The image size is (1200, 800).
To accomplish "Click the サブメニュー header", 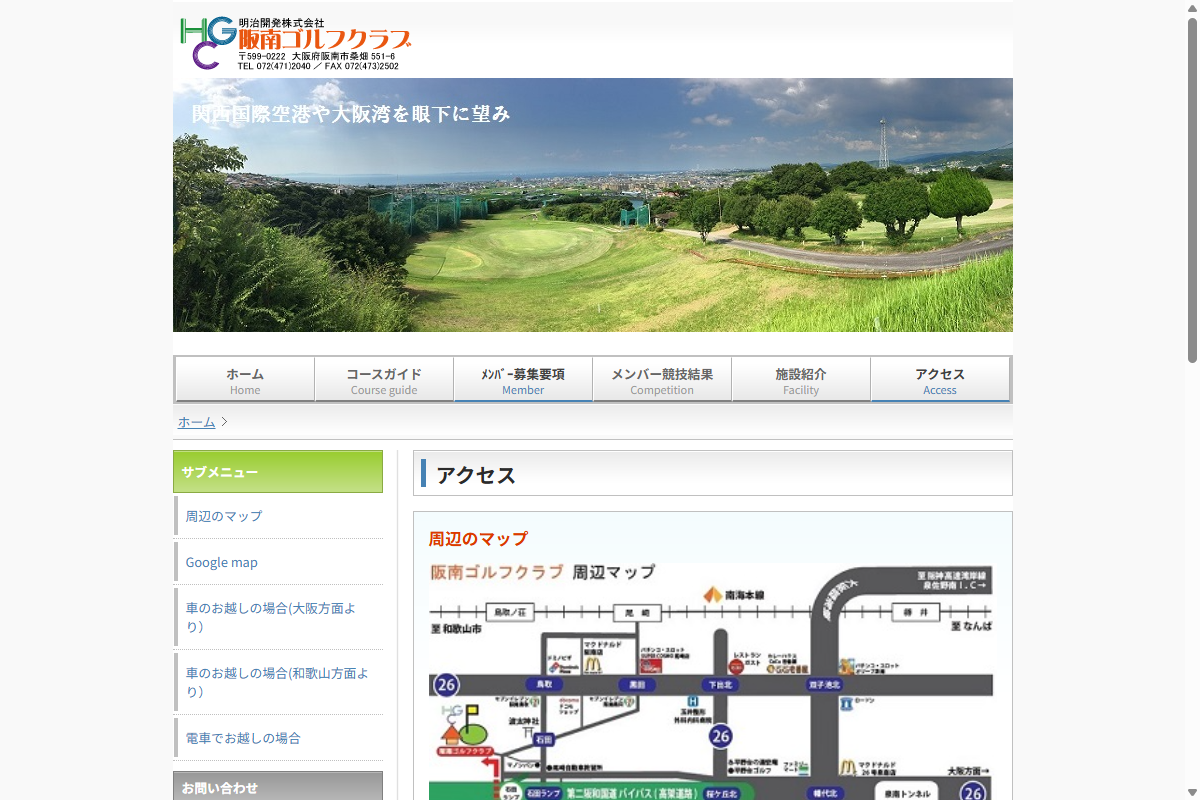I will 278,472.
